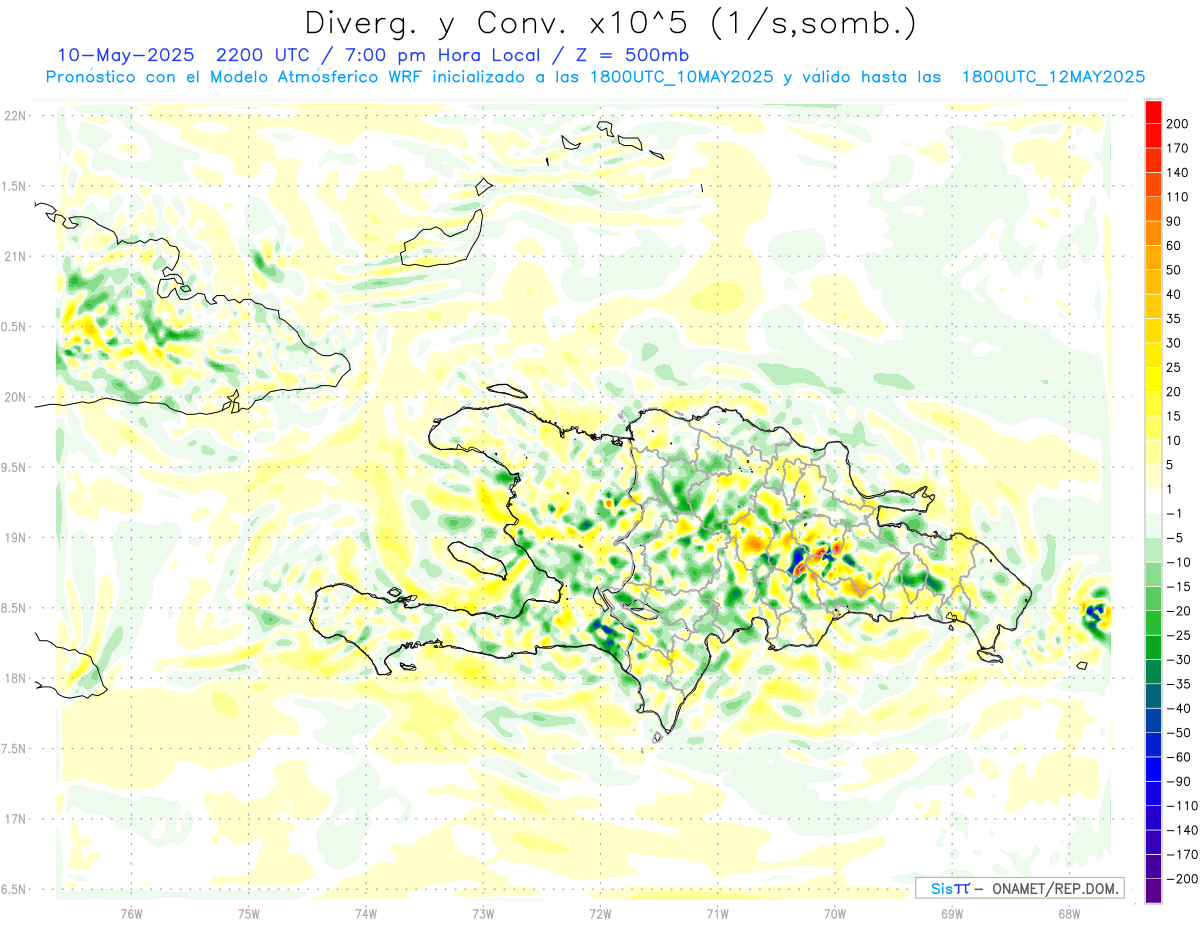The width and height of the screenshot is (1200, 927).
Task: Click the '8.5N' latitude axis label
Action: [14, 608]
